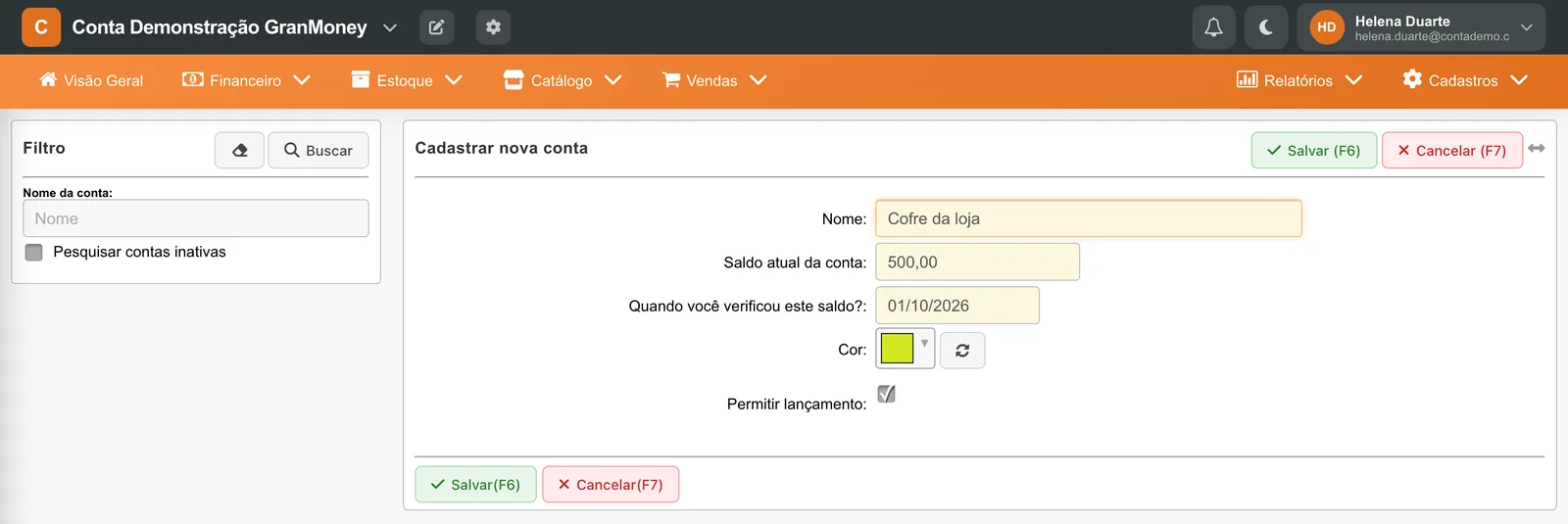This screenshot has width=1568, height=524.
Task: Go to Visão Geral
Action: click(91, 80)
